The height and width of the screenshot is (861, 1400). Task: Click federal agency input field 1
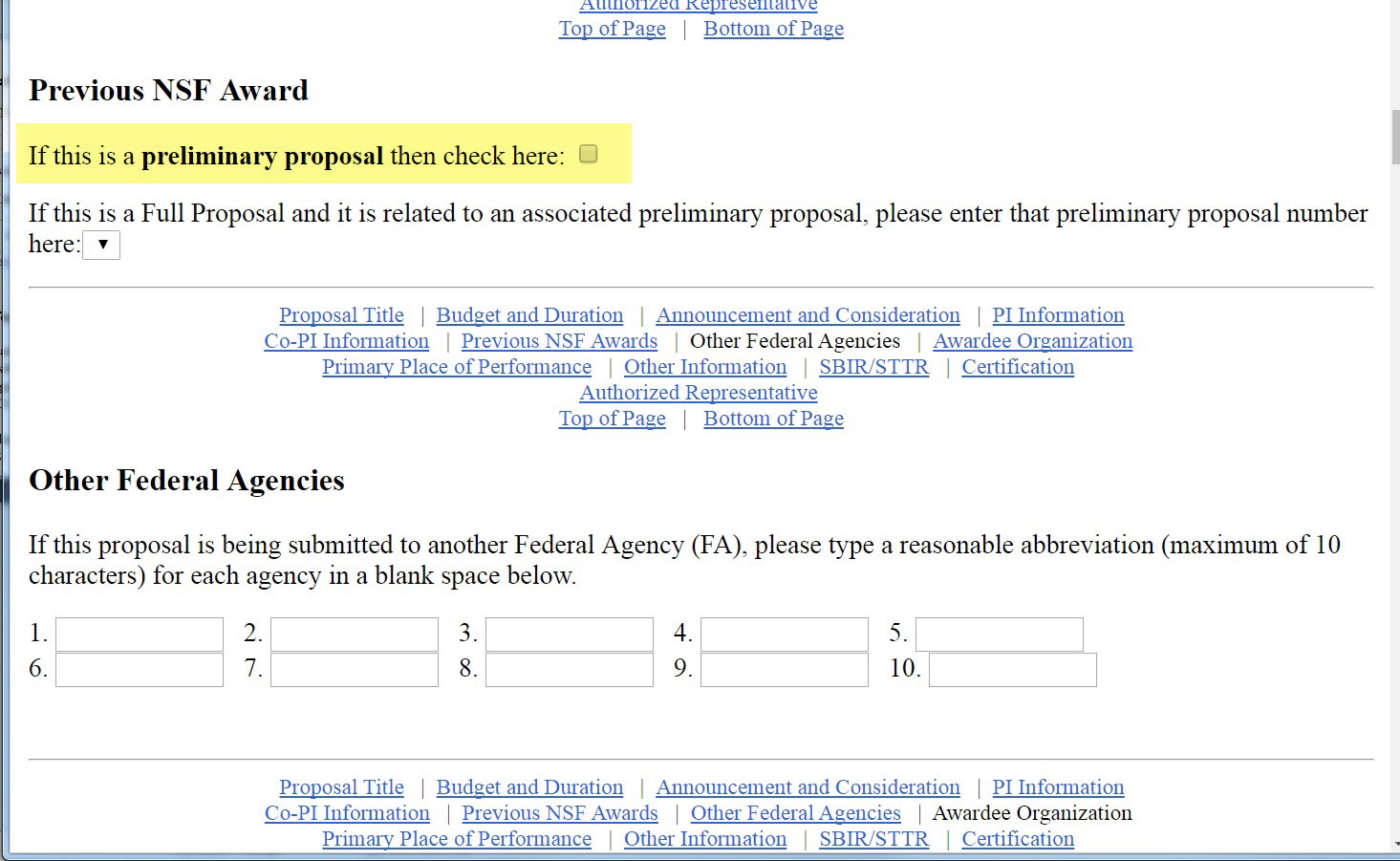pyautogui.click(x=140, y=635)
